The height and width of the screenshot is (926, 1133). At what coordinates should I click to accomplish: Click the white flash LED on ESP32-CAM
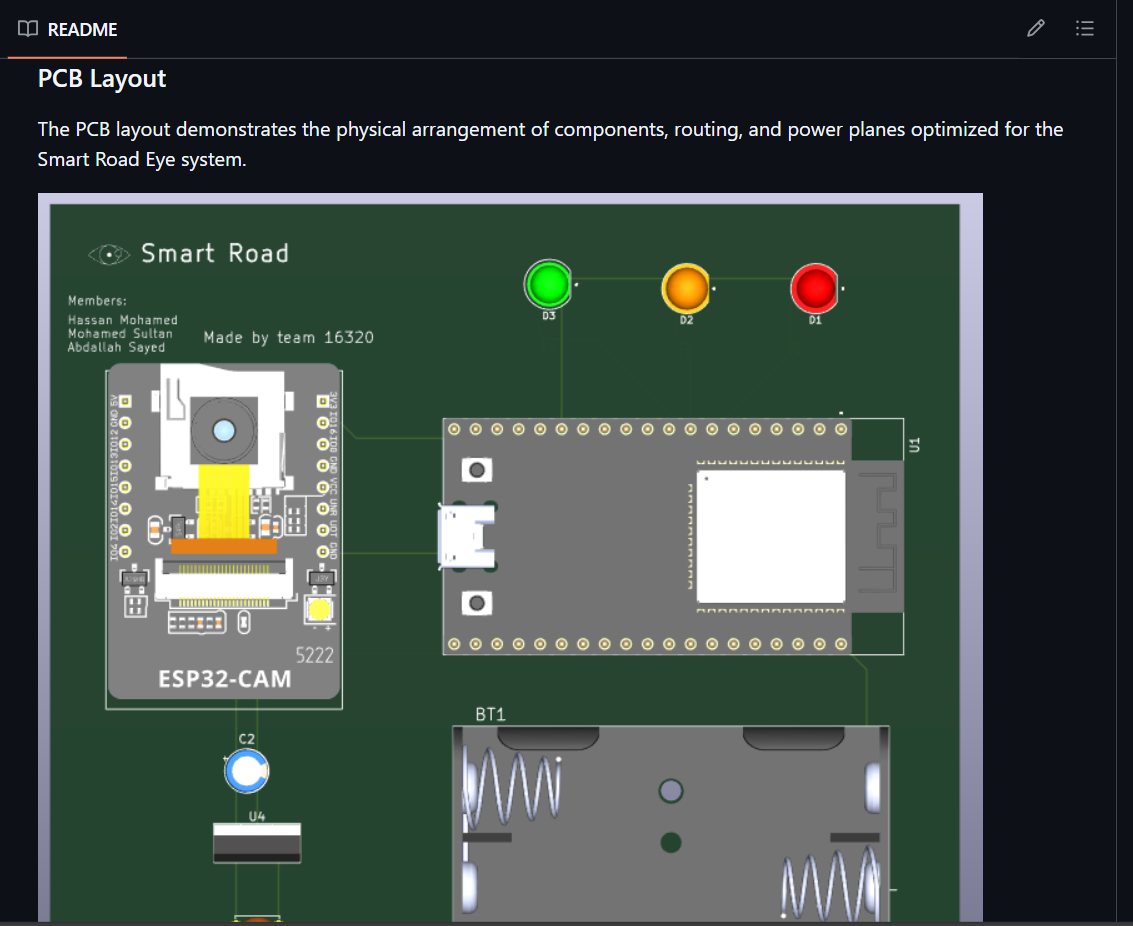pos(320,611)
